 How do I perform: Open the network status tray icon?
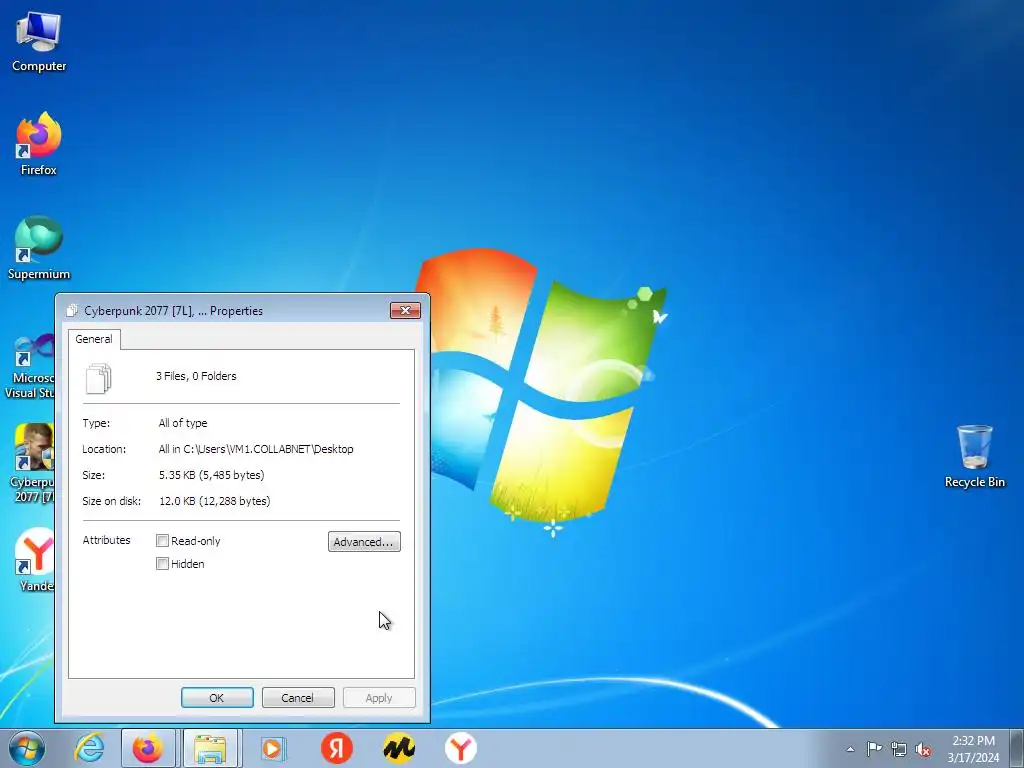899,748
